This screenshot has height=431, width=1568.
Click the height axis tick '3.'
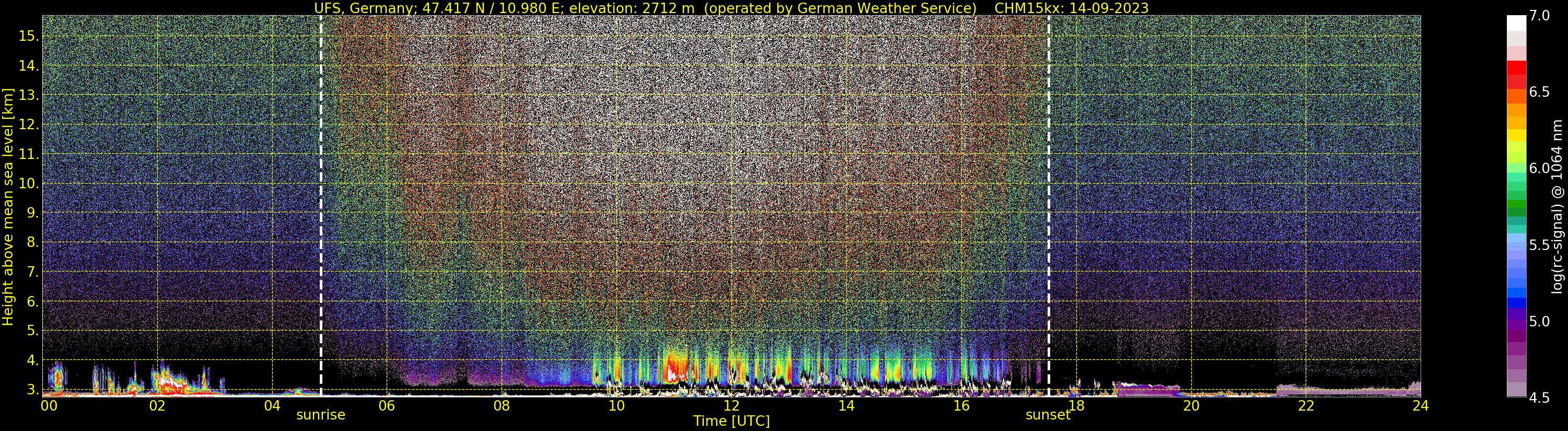point(33,390)
